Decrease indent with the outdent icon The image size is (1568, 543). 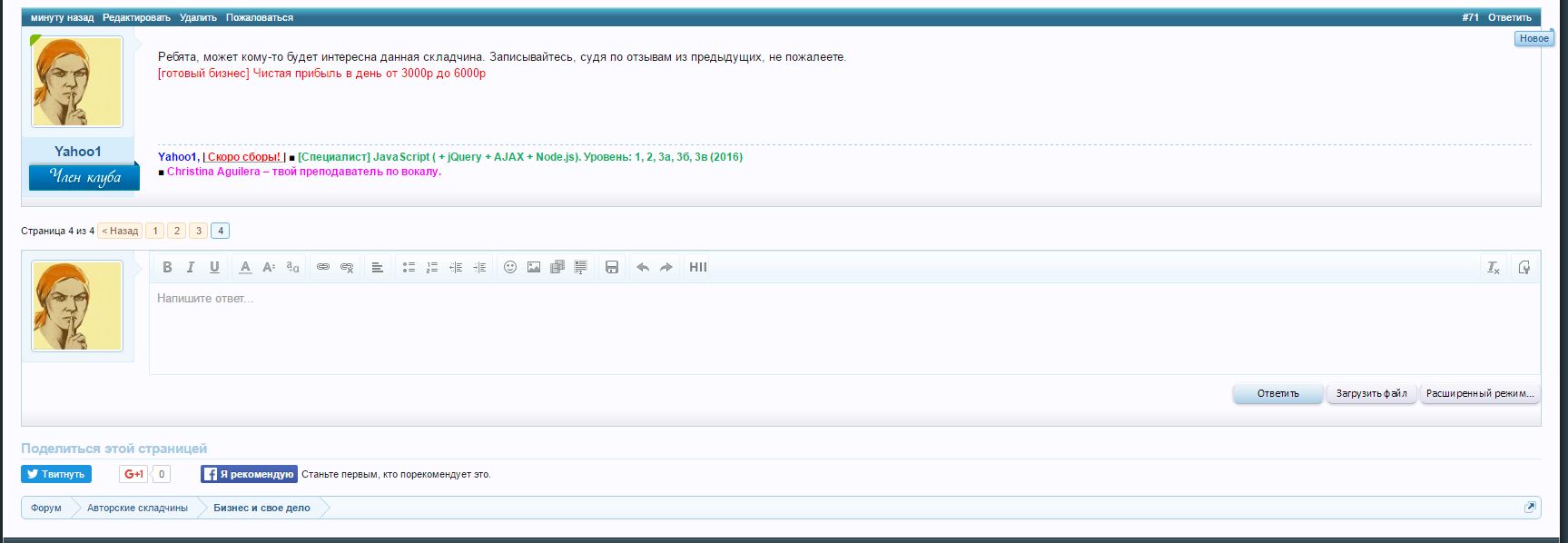[456, 267]
